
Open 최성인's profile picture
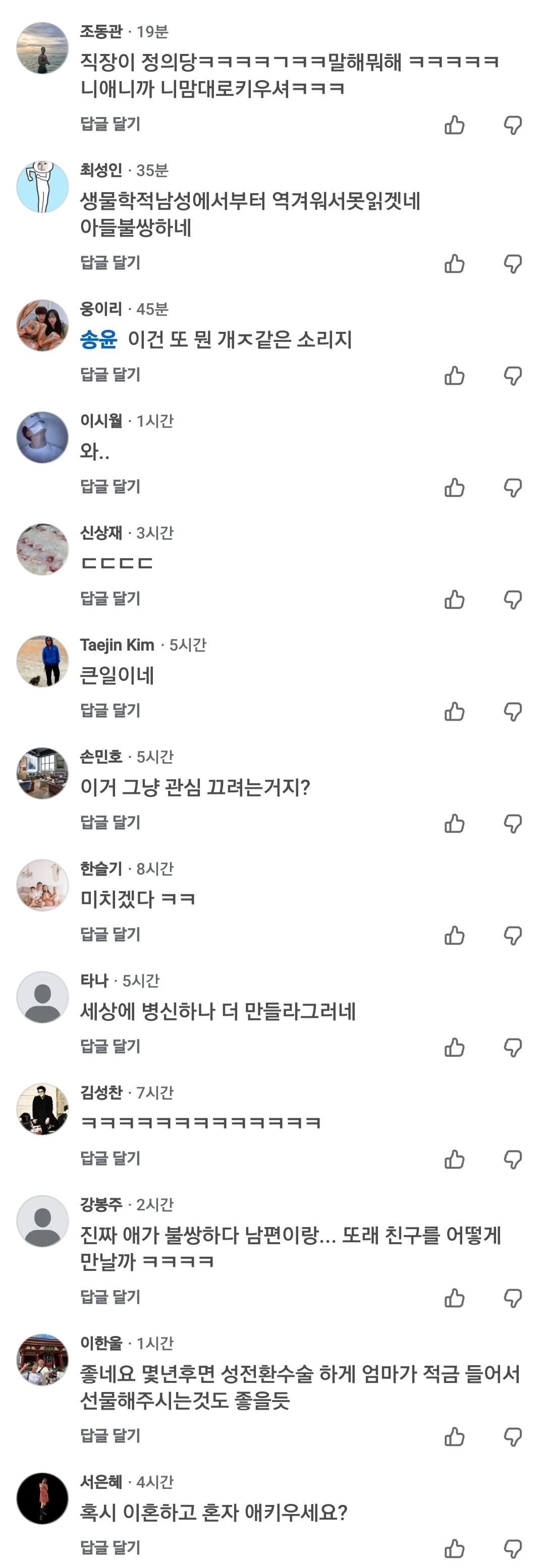42,187
